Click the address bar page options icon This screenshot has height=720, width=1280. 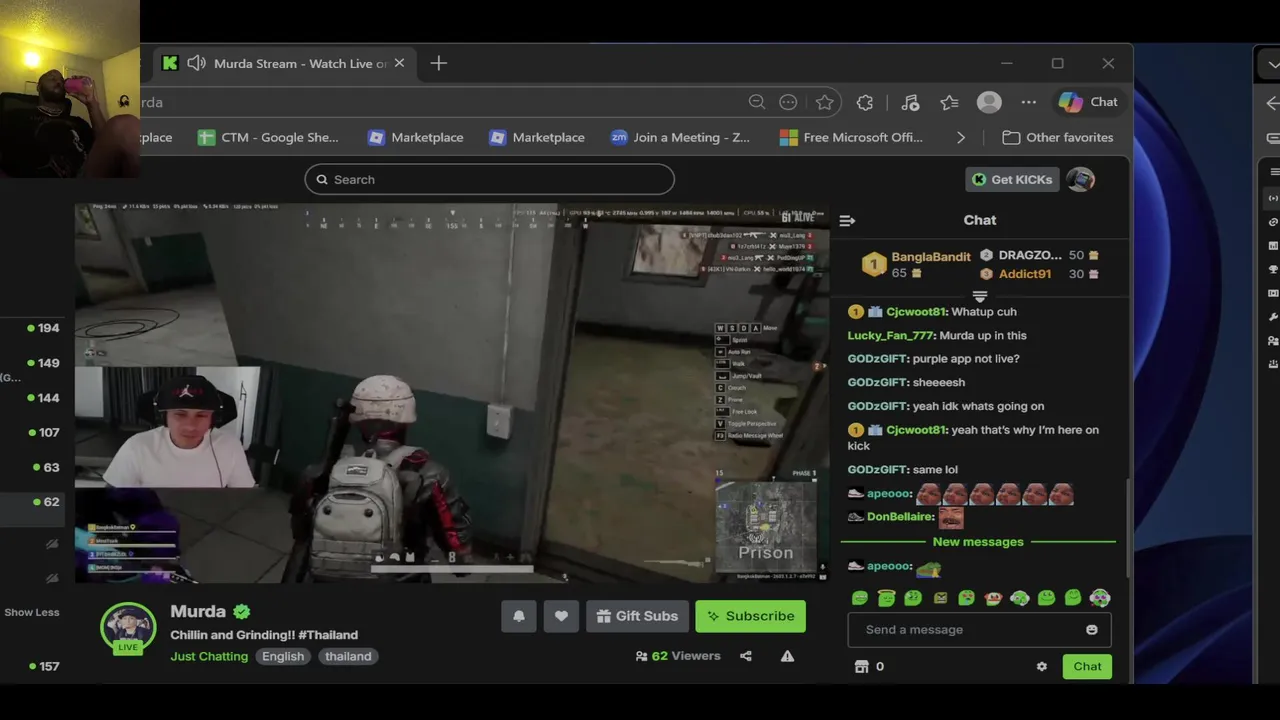click(x=788, y=102)
